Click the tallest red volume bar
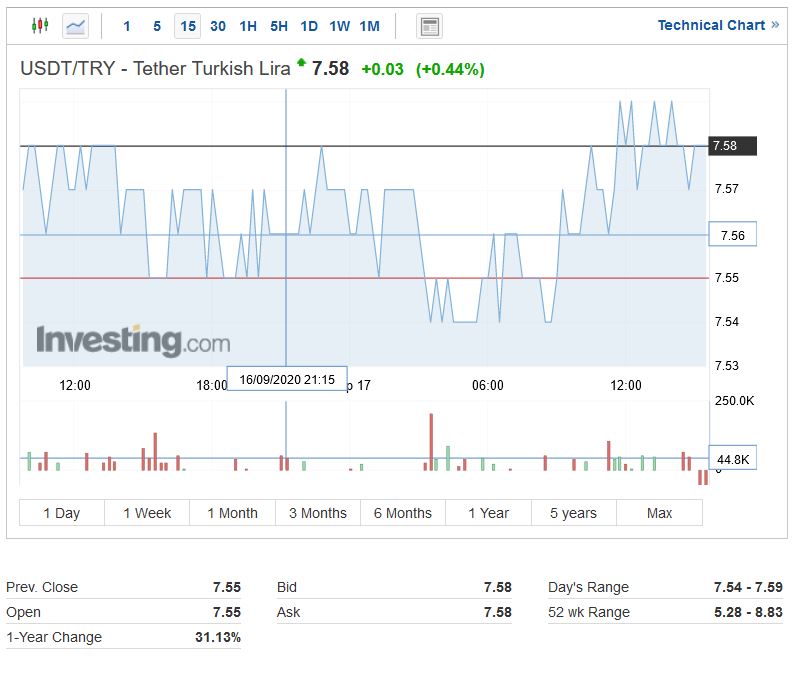This screenshot has height=675, width=795. tap(431, 442)
